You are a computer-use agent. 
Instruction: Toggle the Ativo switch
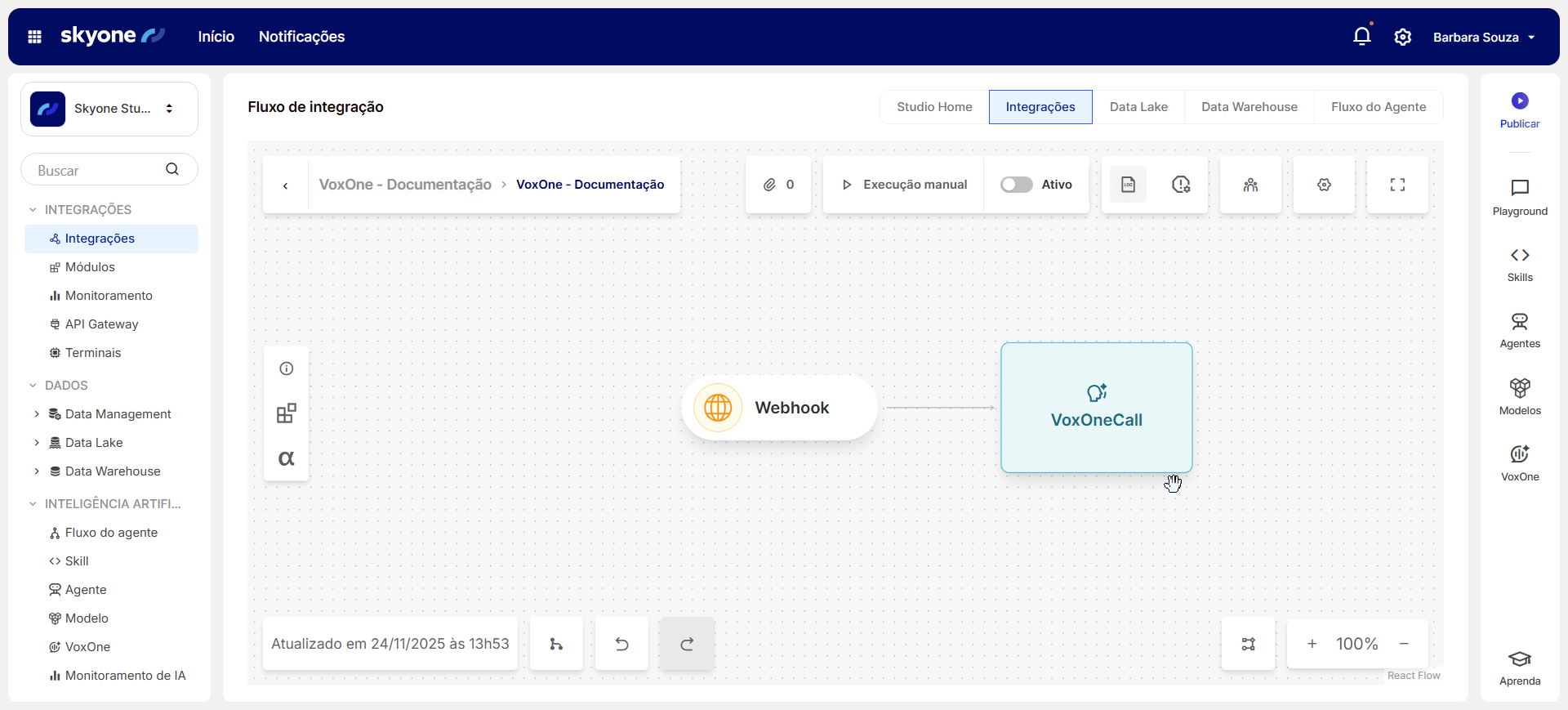pos(1016,185)
